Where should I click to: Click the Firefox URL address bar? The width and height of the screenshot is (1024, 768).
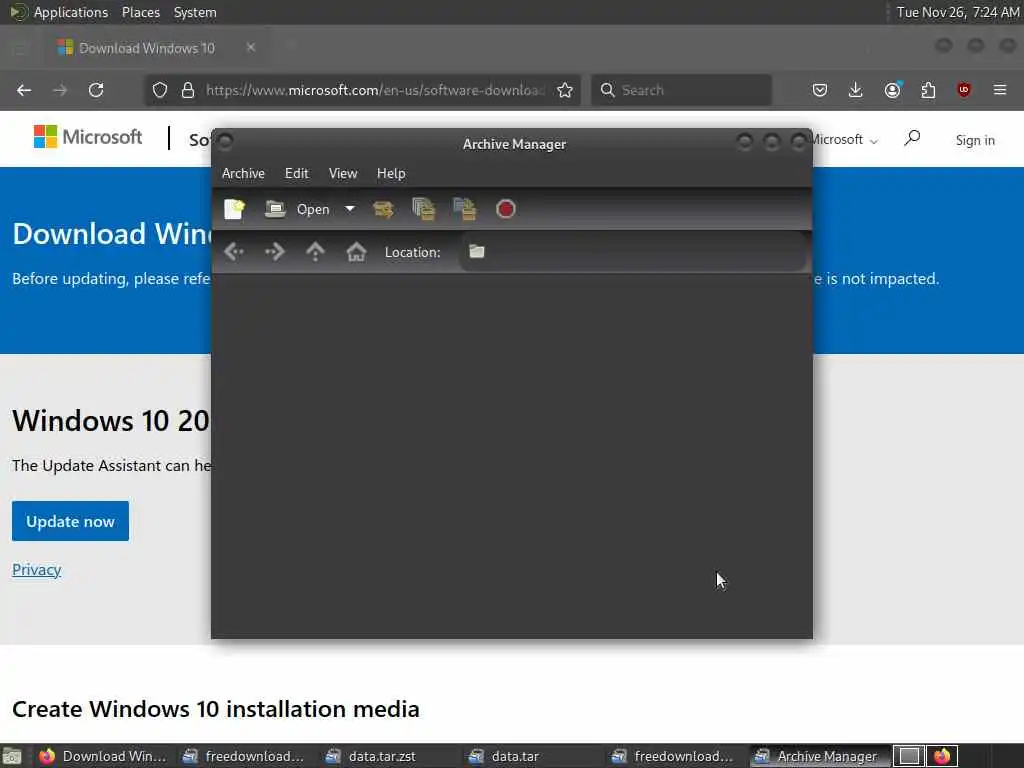click(x=376, y=90)
